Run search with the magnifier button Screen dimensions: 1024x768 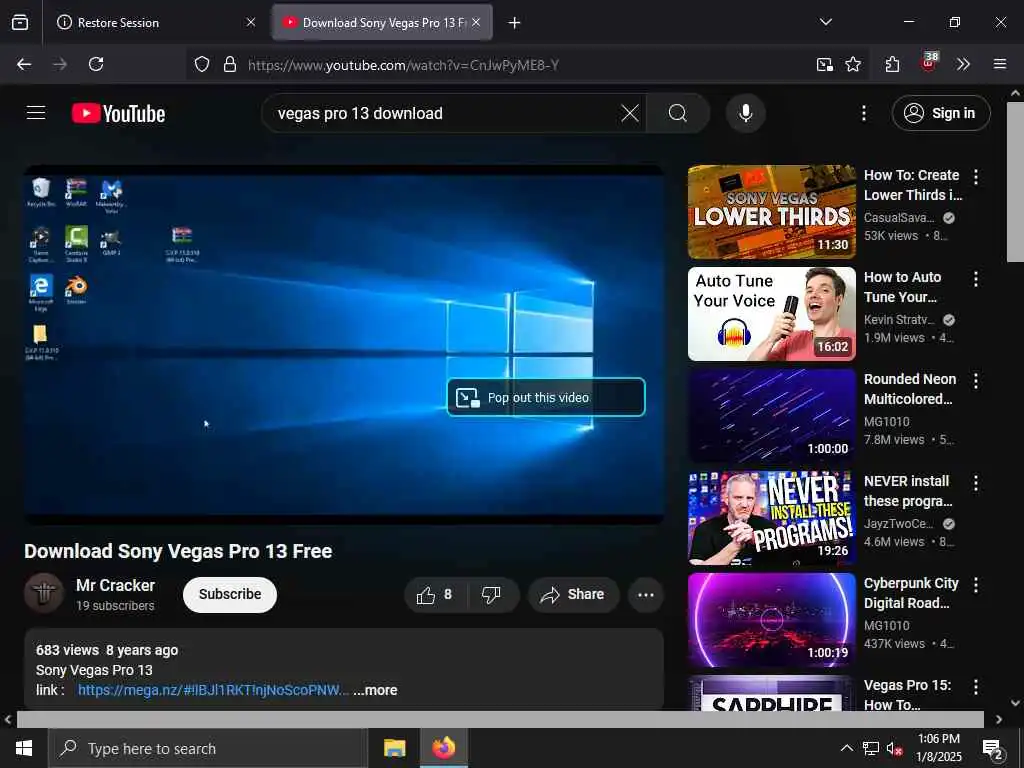[678, 113]
